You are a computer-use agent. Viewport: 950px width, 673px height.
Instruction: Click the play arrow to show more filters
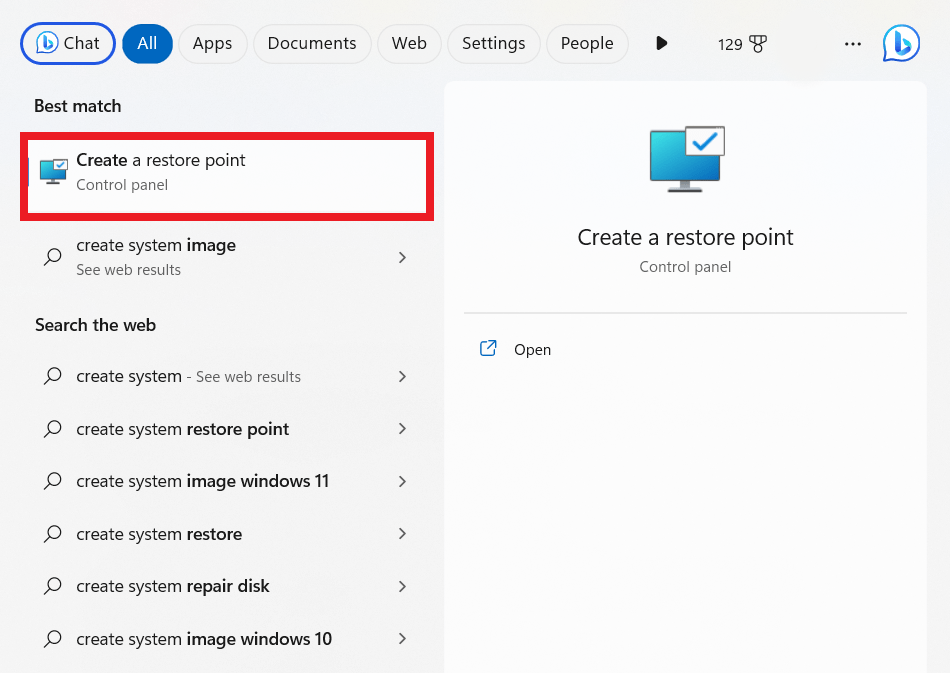(661, 44)
